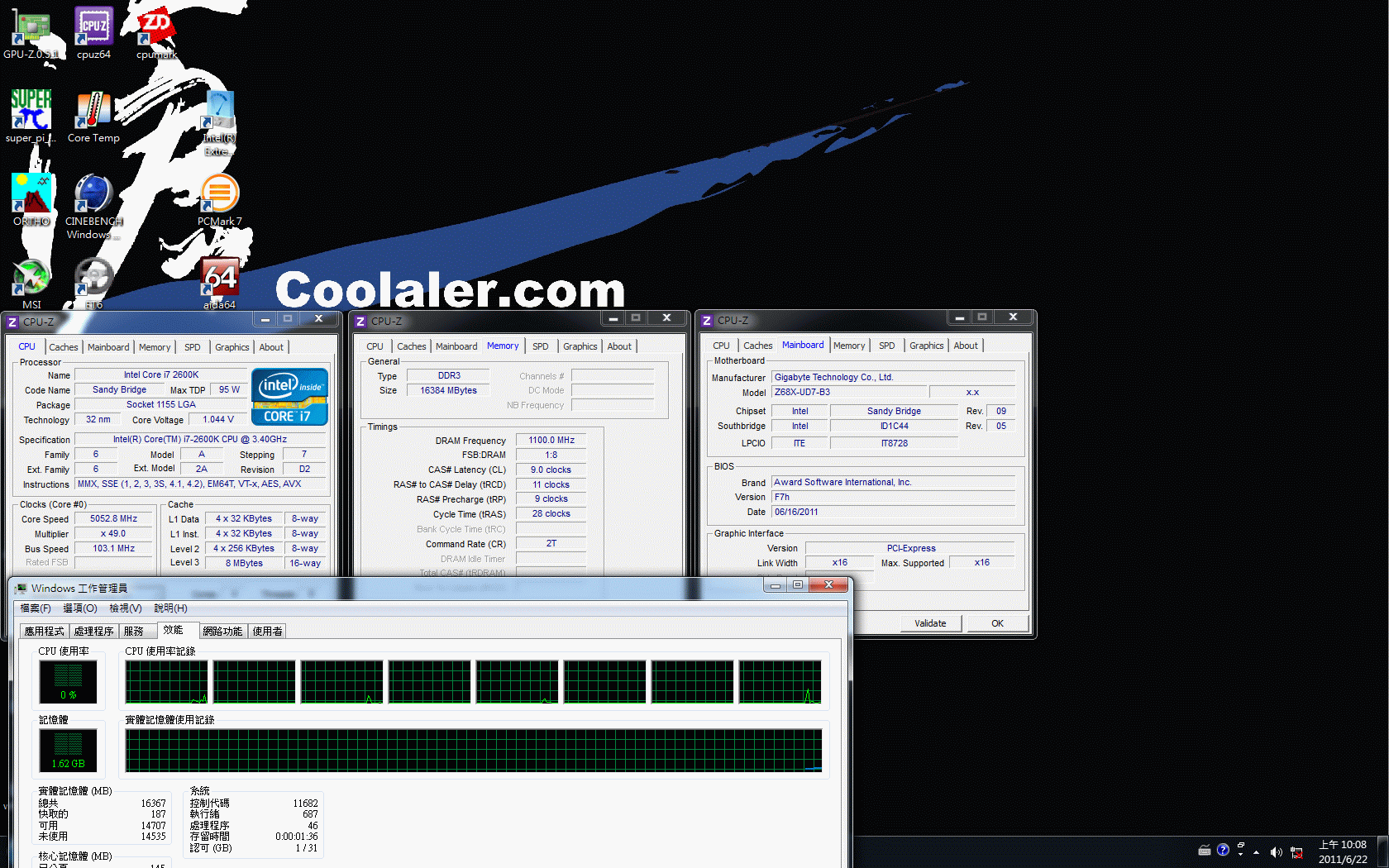Open Mainboard tab in left CPU-Z window

(x=108, y=347)
